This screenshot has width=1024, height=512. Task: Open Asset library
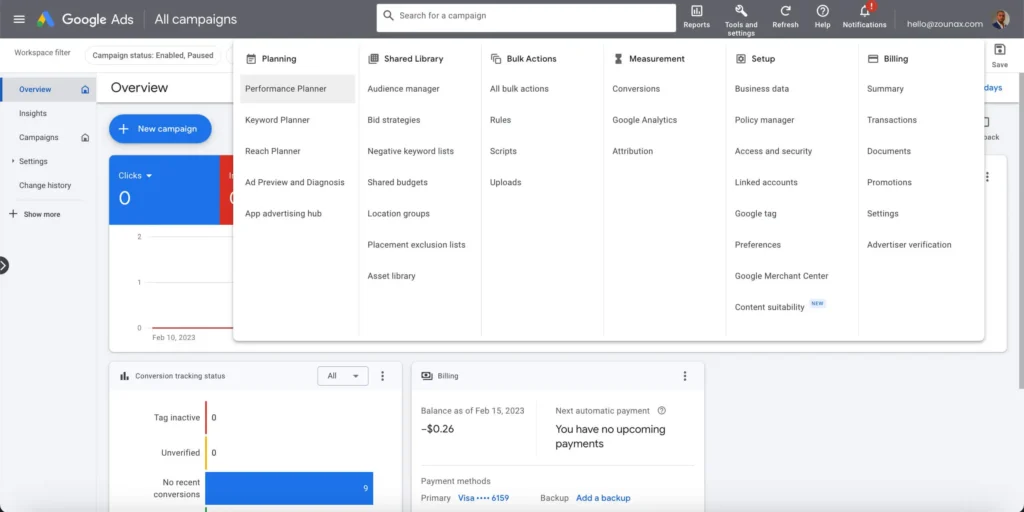(x=391, y=276)
